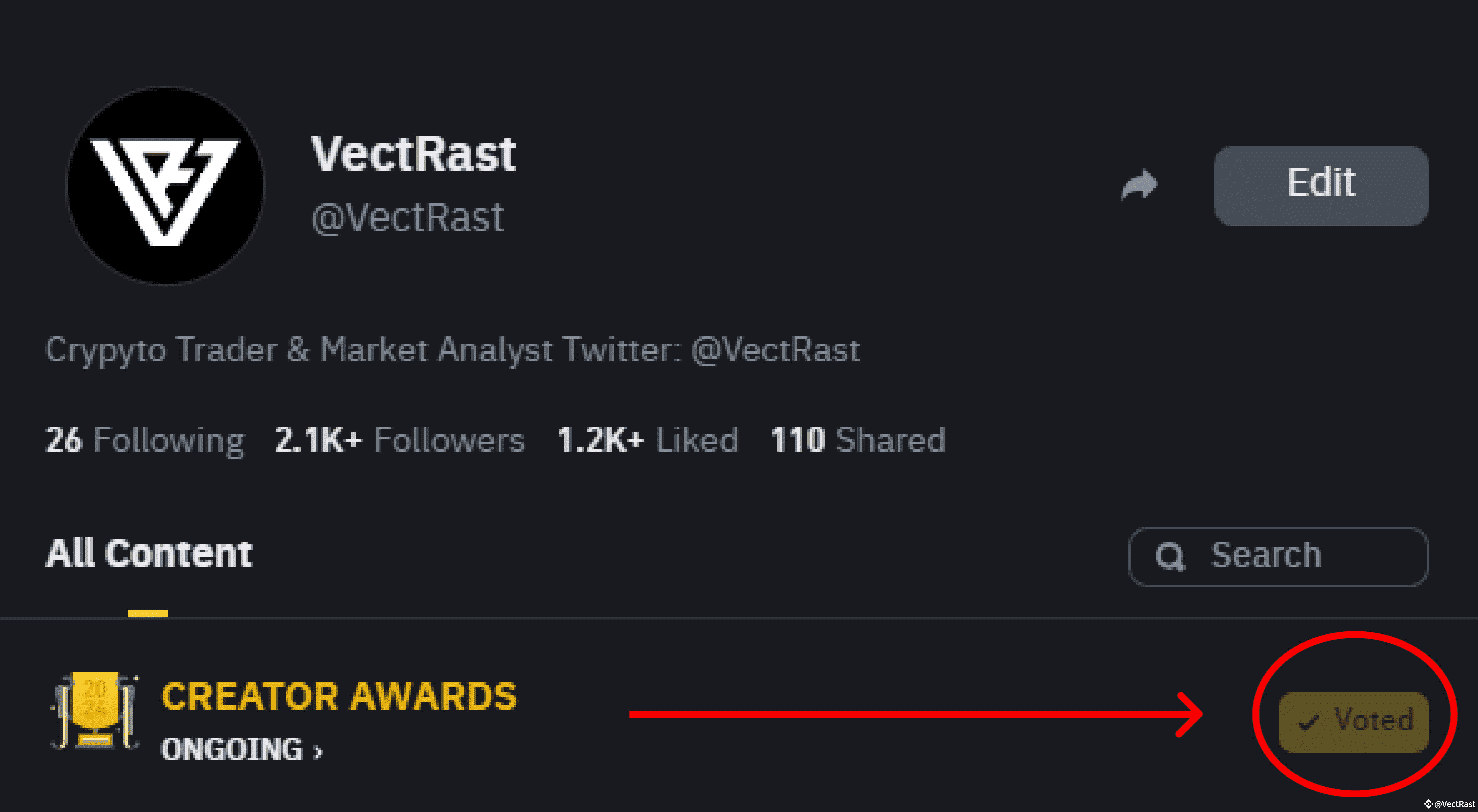
Task: Click the yellow All Content tab indicator
Action: (x=147, y=613)
